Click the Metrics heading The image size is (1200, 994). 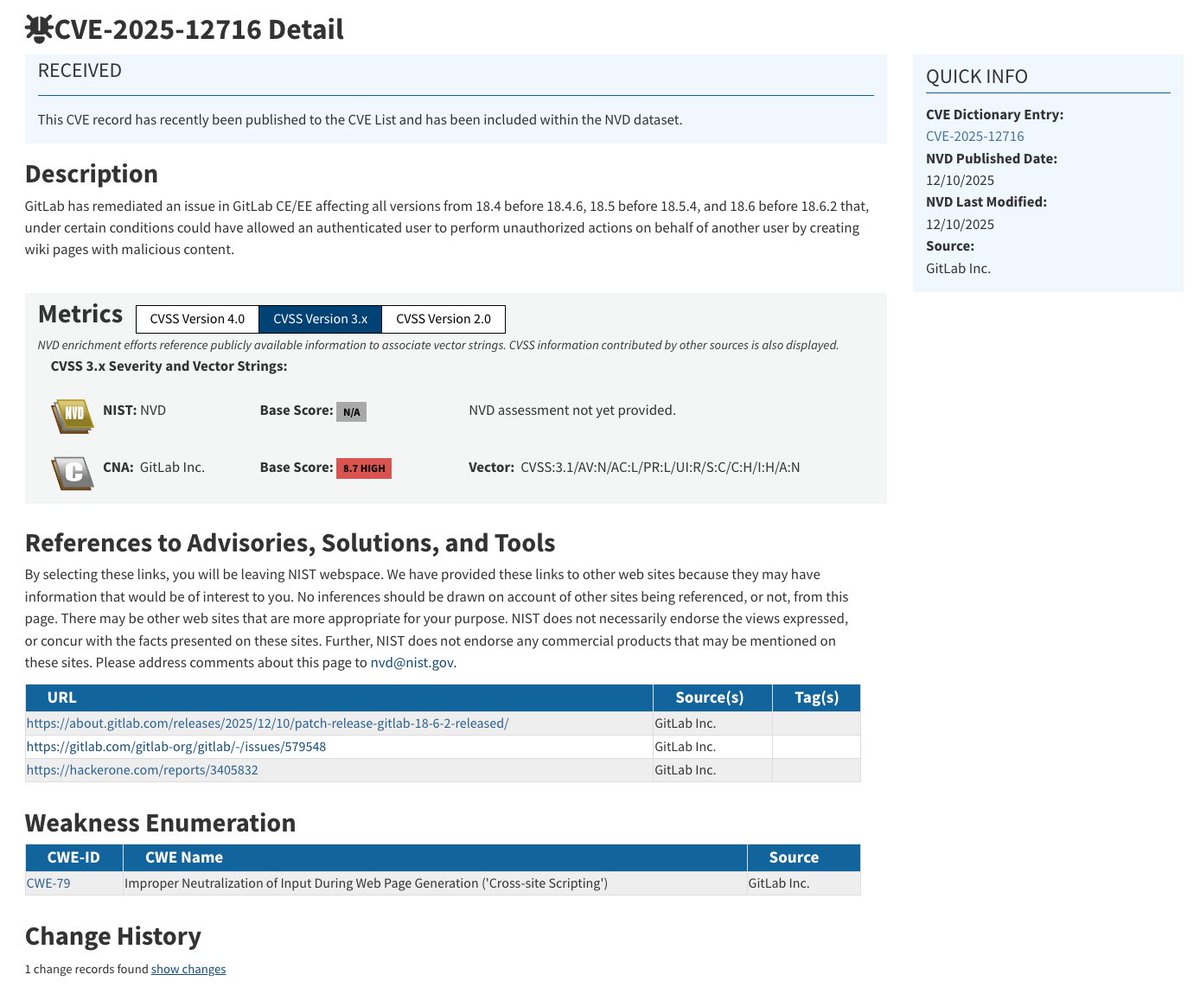[x=80, y=314]
